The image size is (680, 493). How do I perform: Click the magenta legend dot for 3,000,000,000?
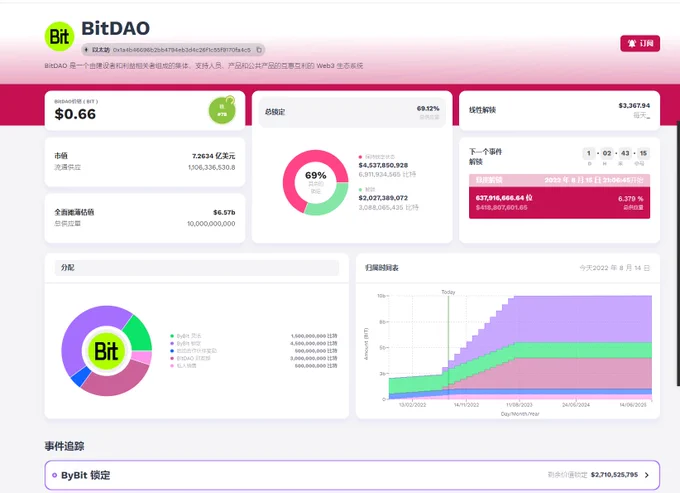172,359
